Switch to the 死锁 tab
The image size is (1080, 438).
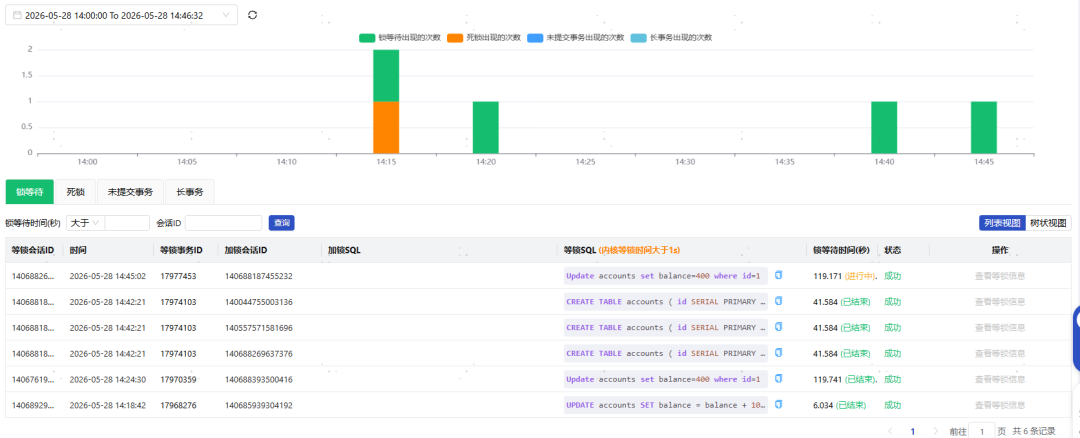tap(76, 191)
